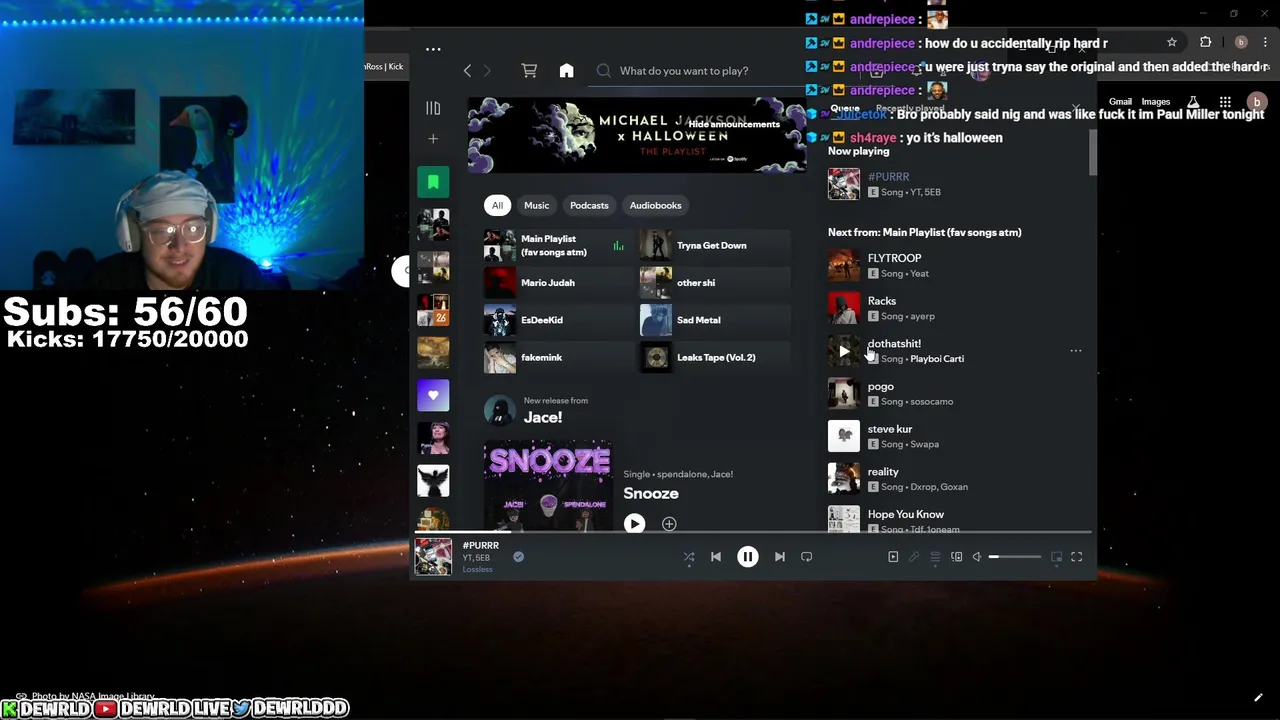Toggle the Now Playing view icon
Viewport: 1280px width, 720px height.
point(893,557)
